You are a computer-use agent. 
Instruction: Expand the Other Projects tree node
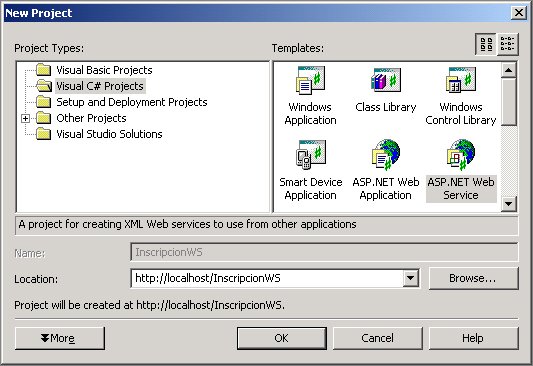[25, 118]
